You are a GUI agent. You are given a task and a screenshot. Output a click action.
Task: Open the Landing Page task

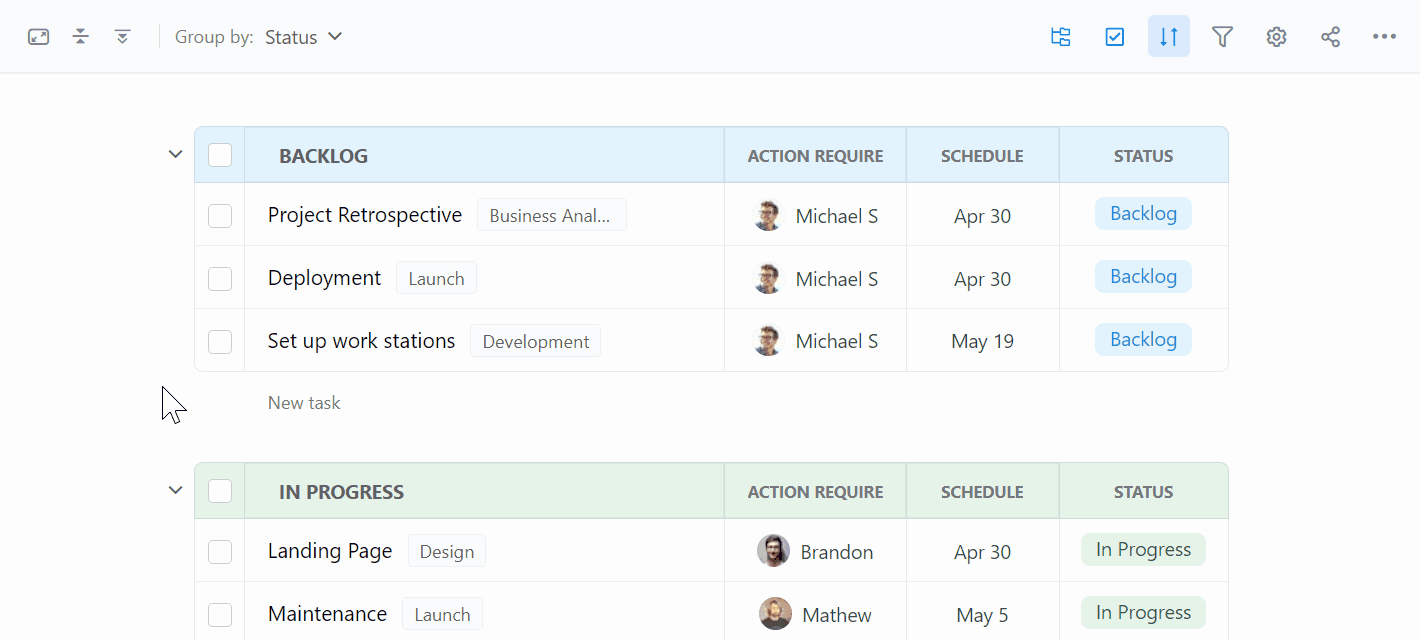(330, 551)
